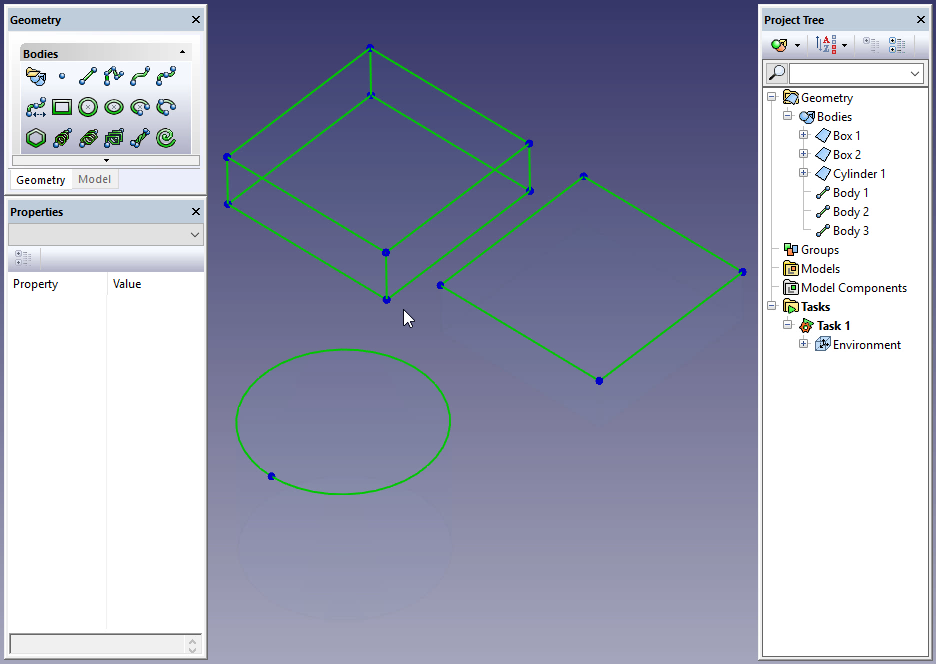Expand the Cylinder 1 tree node
Image resolution: width=936 pixels, height=664 pixels.
pos(803,174)
